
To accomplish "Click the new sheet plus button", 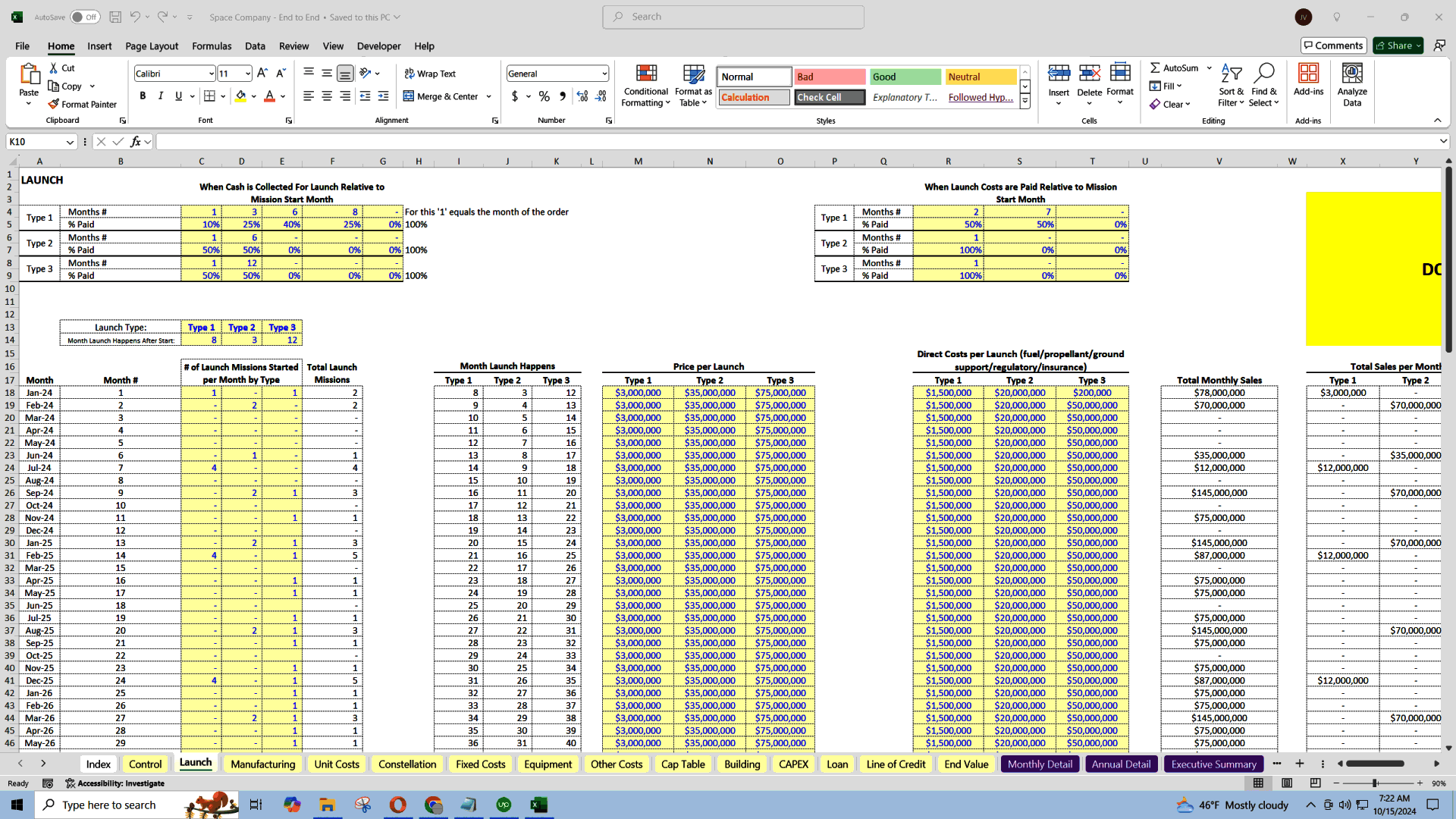I will (x=1299, y=764).
